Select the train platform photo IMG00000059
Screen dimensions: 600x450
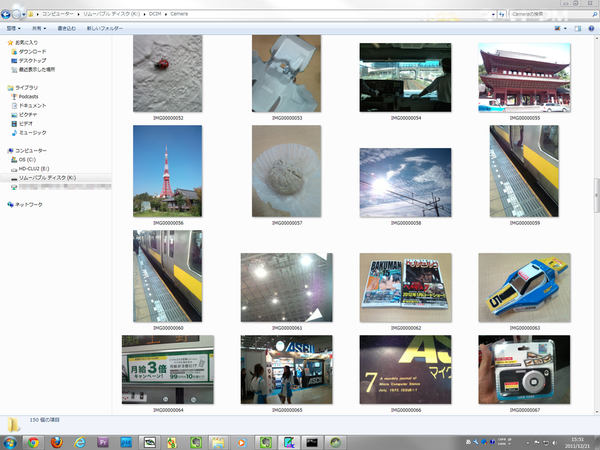(524, 171)
